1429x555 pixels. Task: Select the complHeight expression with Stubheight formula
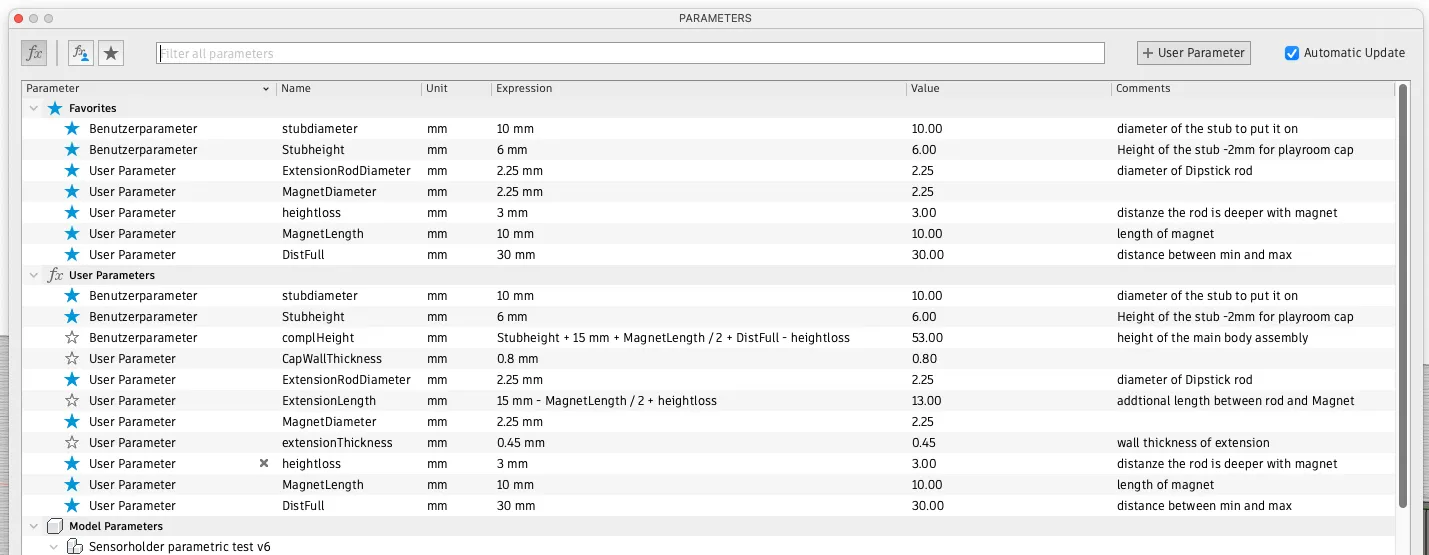point(673,338)
